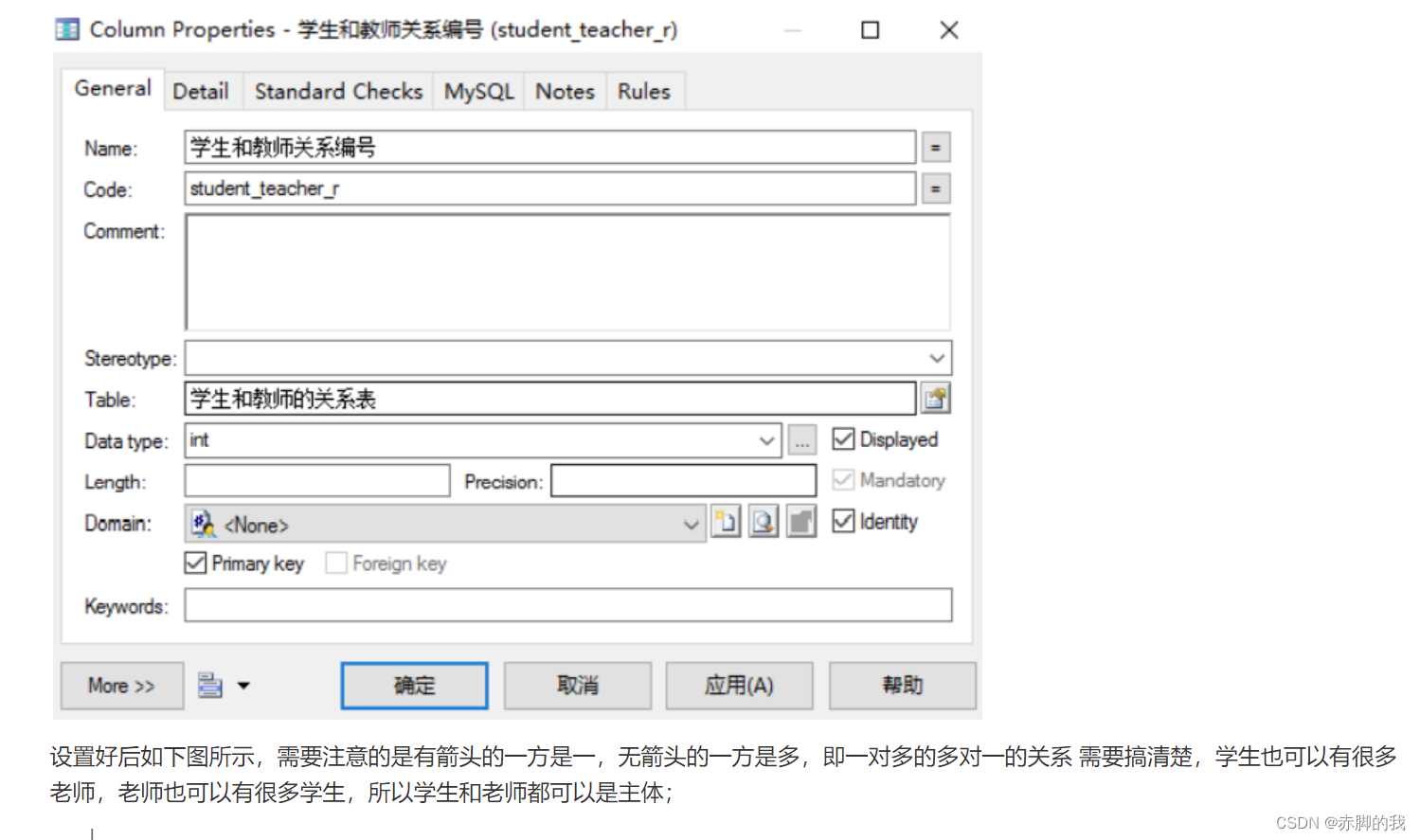The width and height of the screenshot is (1420, 840).
Task: Click the equals icon next to Code field
Action: pyautogui.click(x=935, y=188)
